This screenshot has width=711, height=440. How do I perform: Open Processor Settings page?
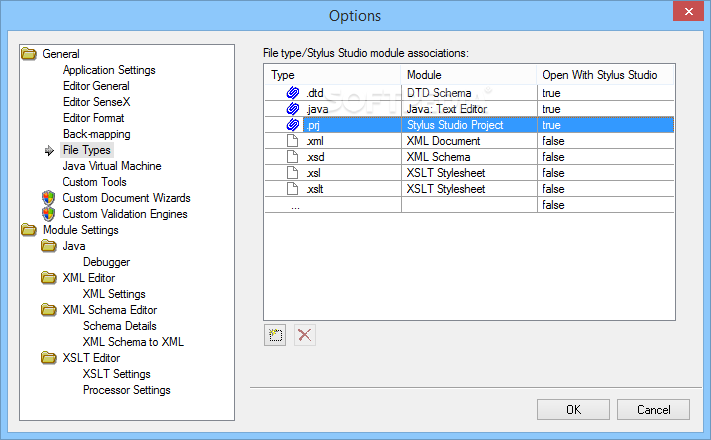pos(127,390)
